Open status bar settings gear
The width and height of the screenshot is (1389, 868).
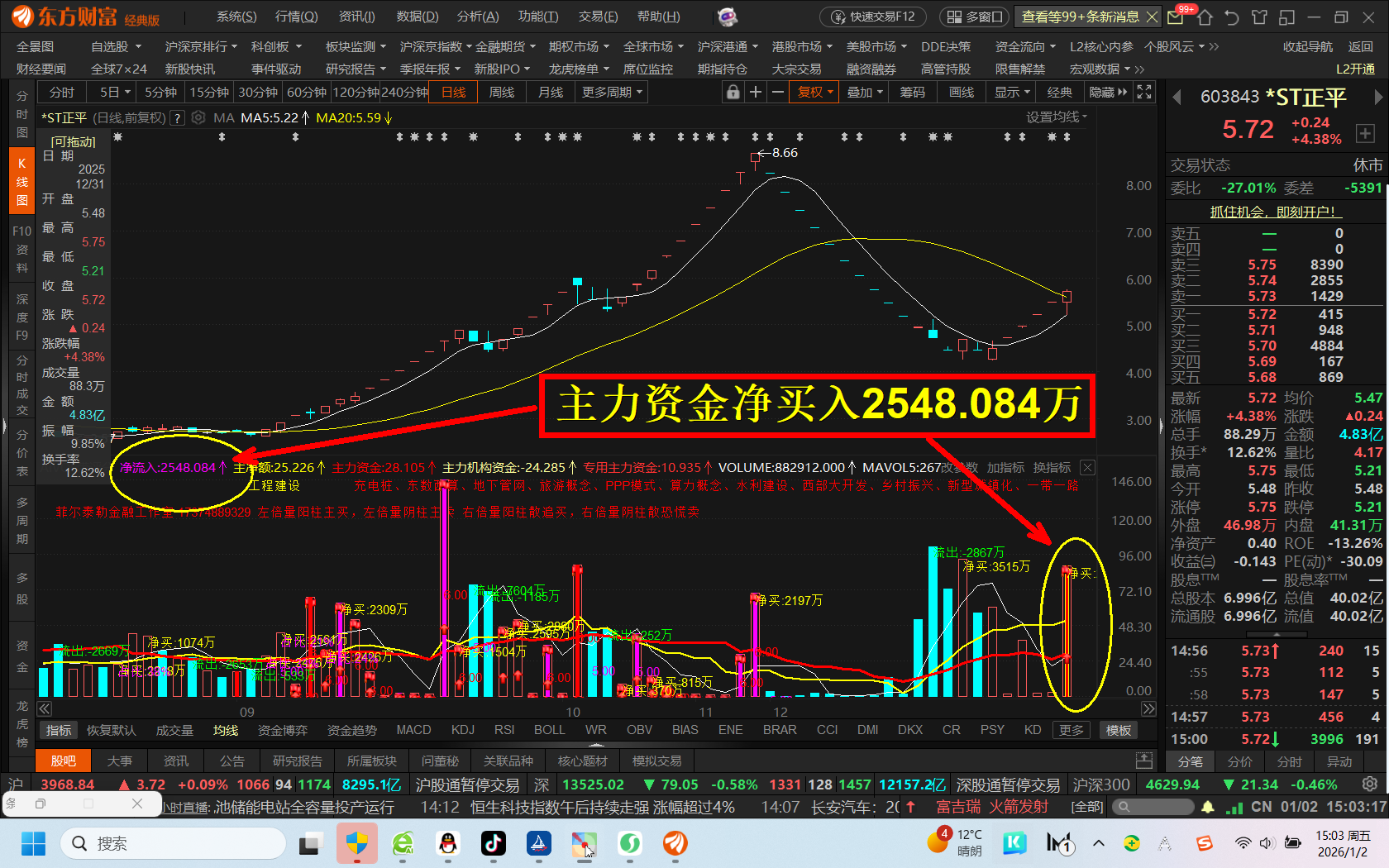(x=1370, y=784)
